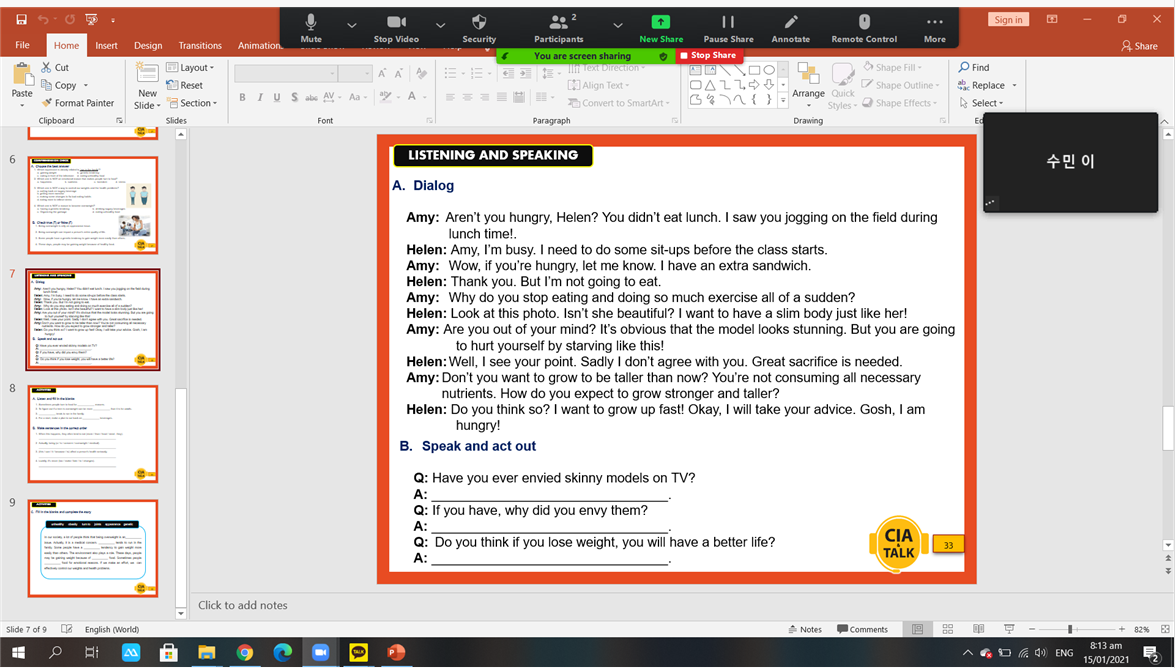
Task: Open Zoom Participants panel
Action: (558, 28)
